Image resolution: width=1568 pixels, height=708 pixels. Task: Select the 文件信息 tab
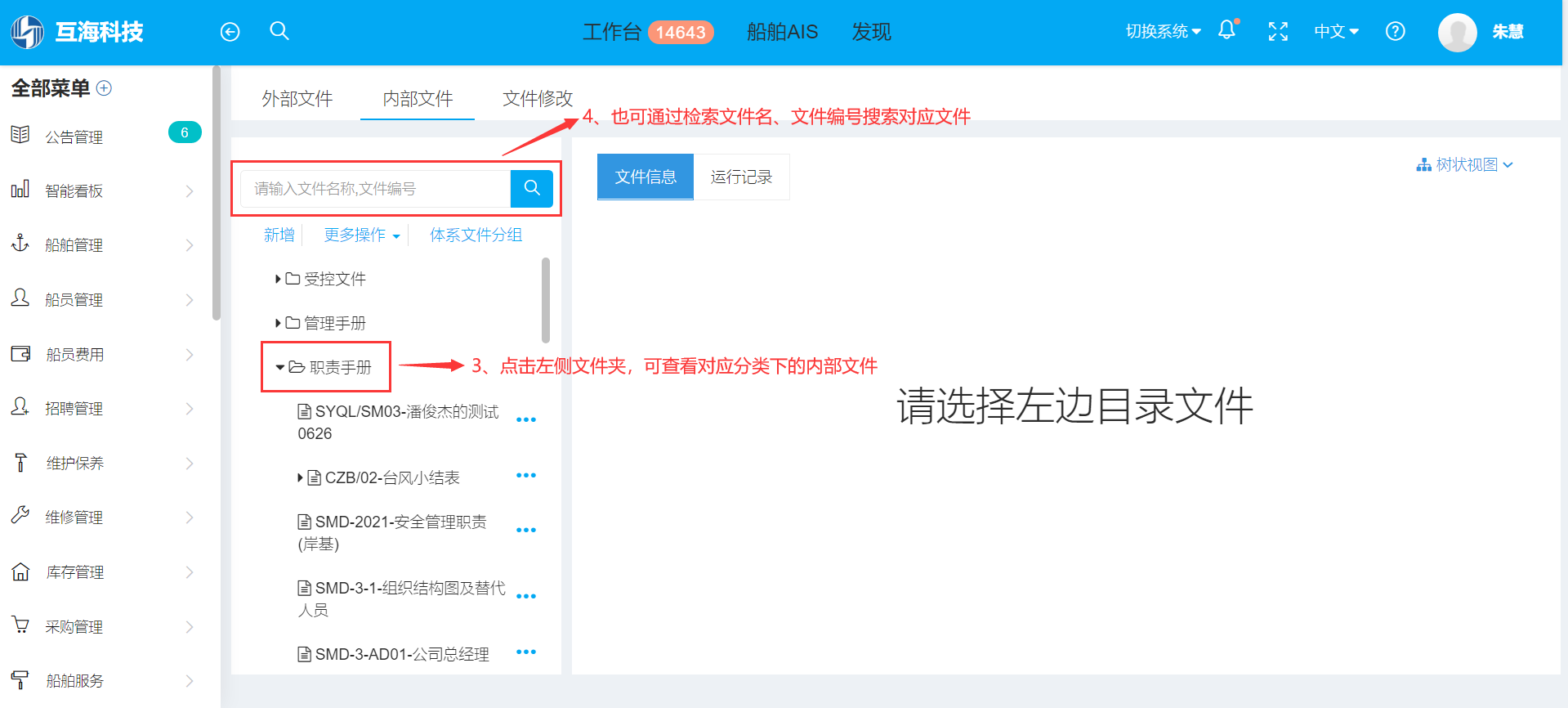[x=646, y=177]
